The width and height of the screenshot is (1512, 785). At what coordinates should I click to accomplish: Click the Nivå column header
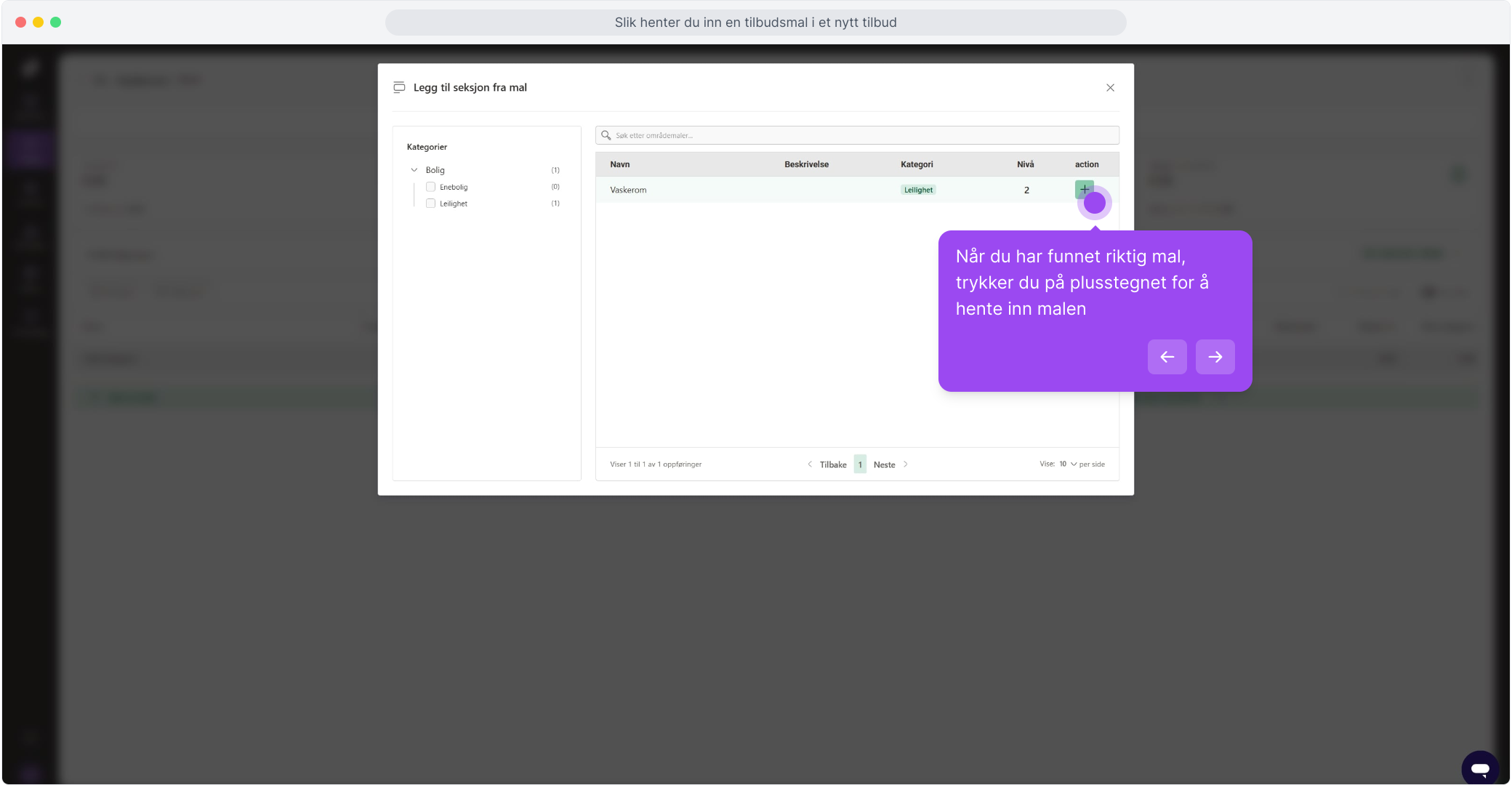(x=1025, y=164)
